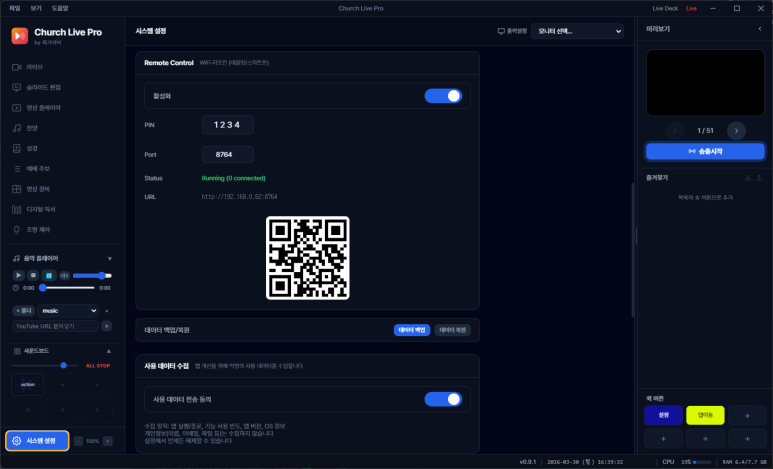
Task: Click the RAM 6.4/7.7 GB status entry
Action: coord(744,462)
